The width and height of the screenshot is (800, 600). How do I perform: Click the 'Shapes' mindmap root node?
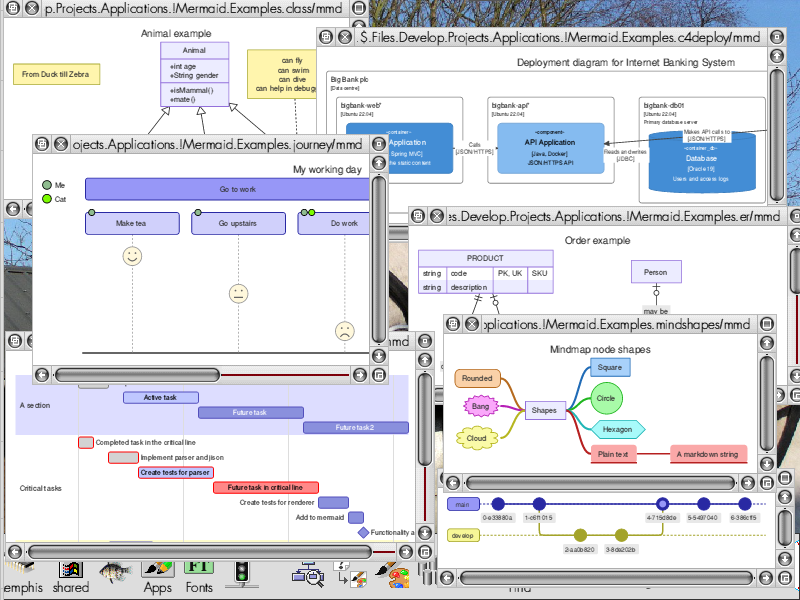544,410
